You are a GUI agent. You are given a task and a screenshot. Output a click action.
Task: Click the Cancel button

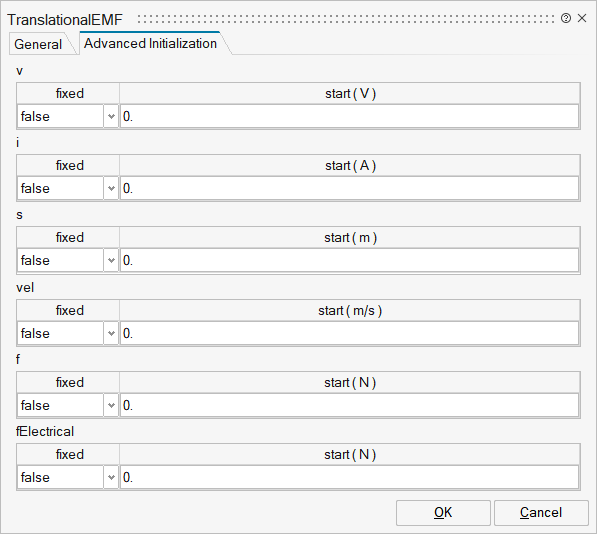point(541,513)
